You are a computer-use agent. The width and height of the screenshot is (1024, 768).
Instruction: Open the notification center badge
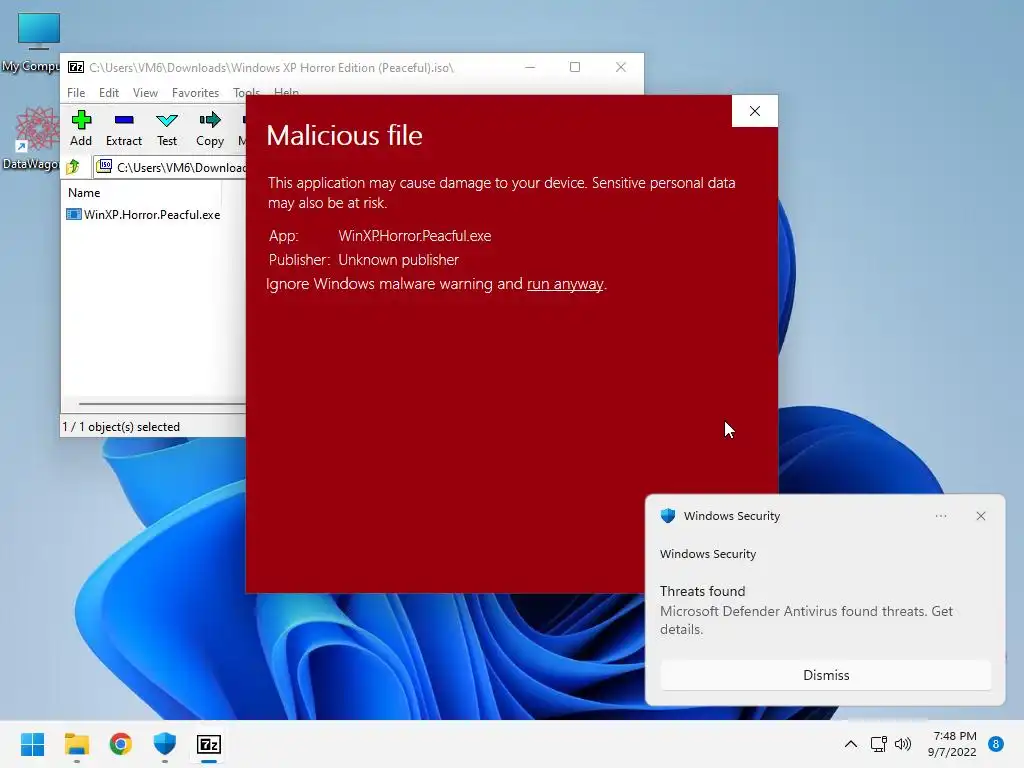996,744
